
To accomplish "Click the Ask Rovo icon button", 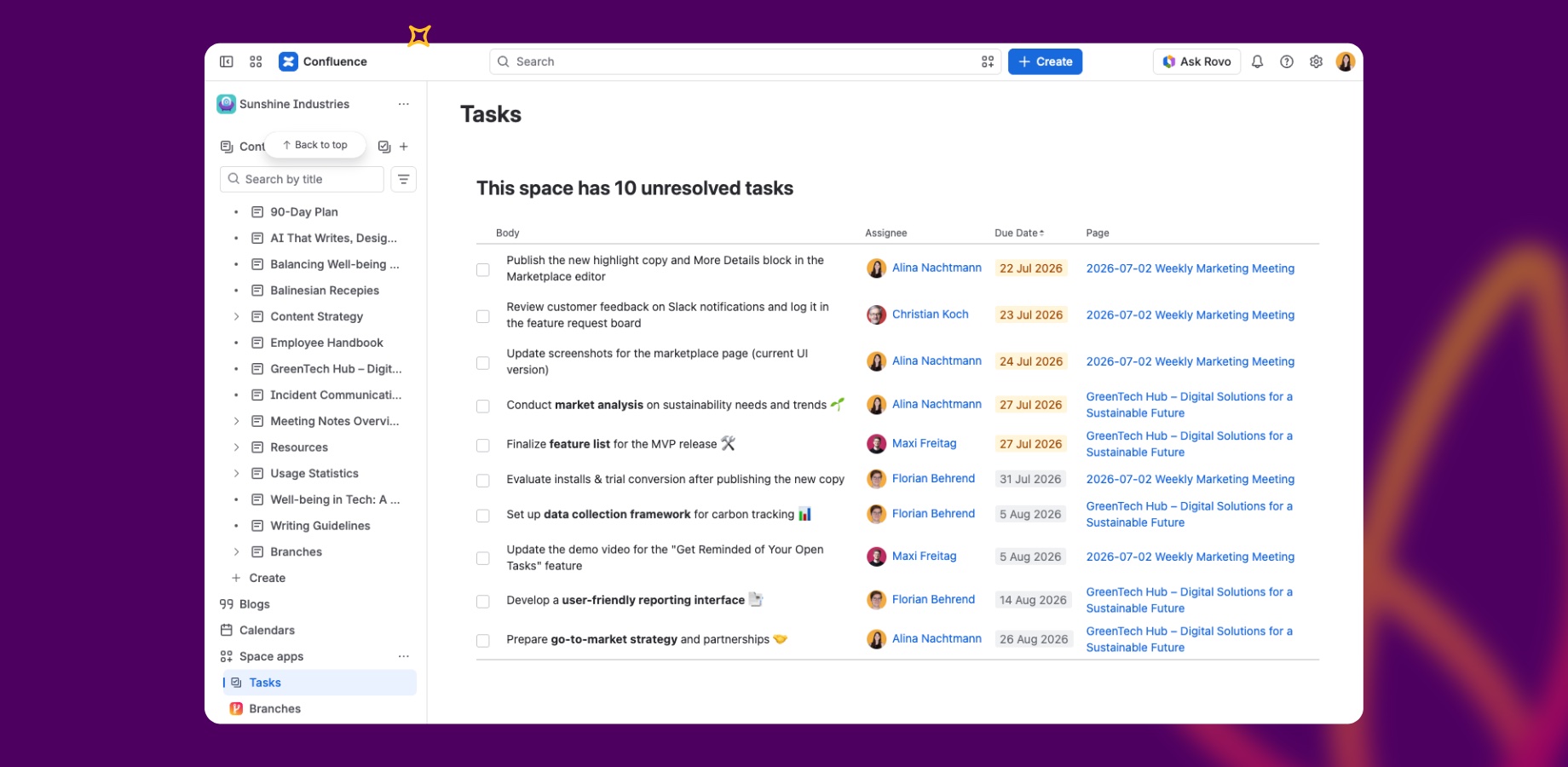I will (1196, 61).
